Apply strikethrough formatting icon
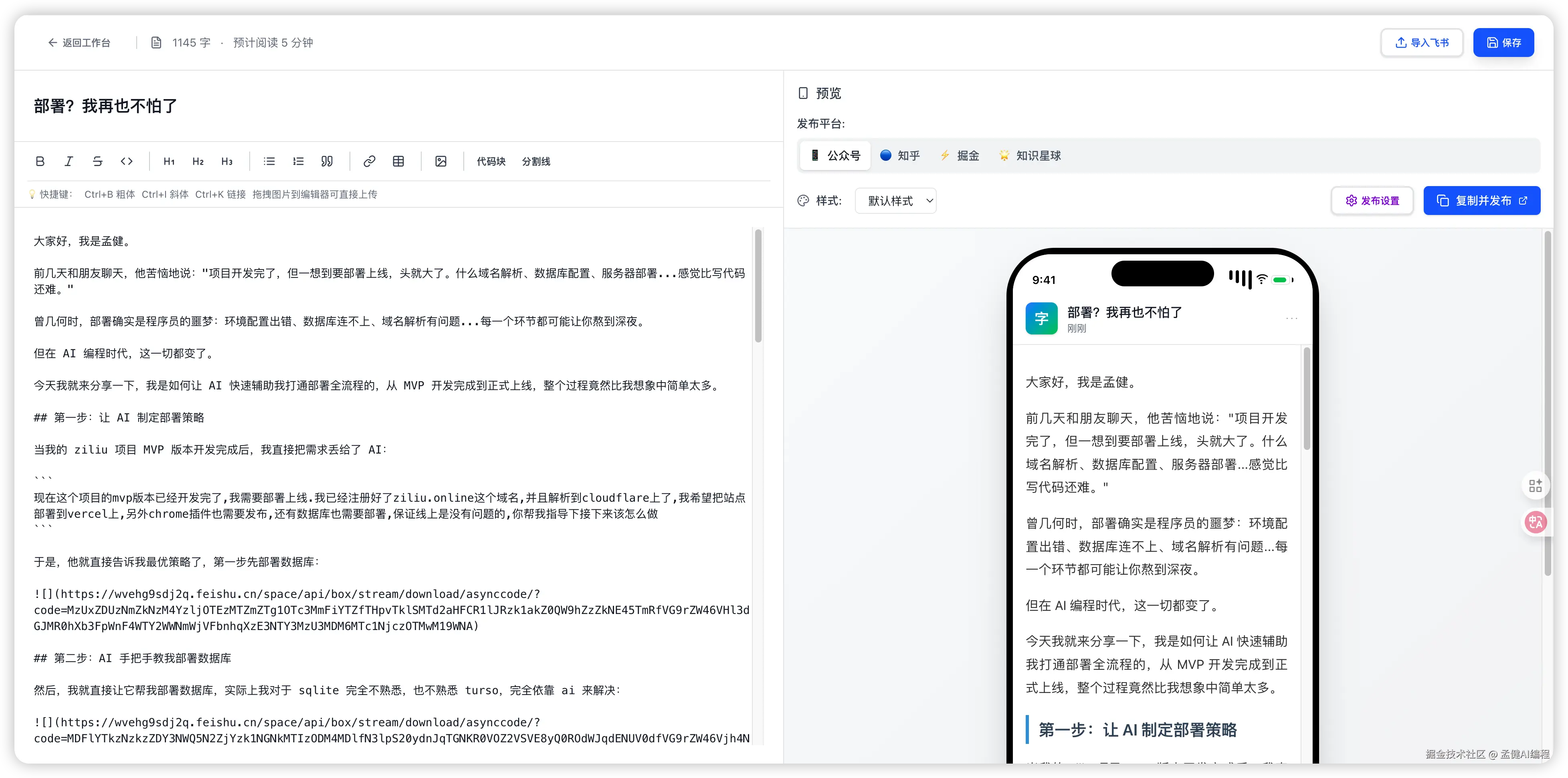1568x778 pixels. (x=97, y=162)
